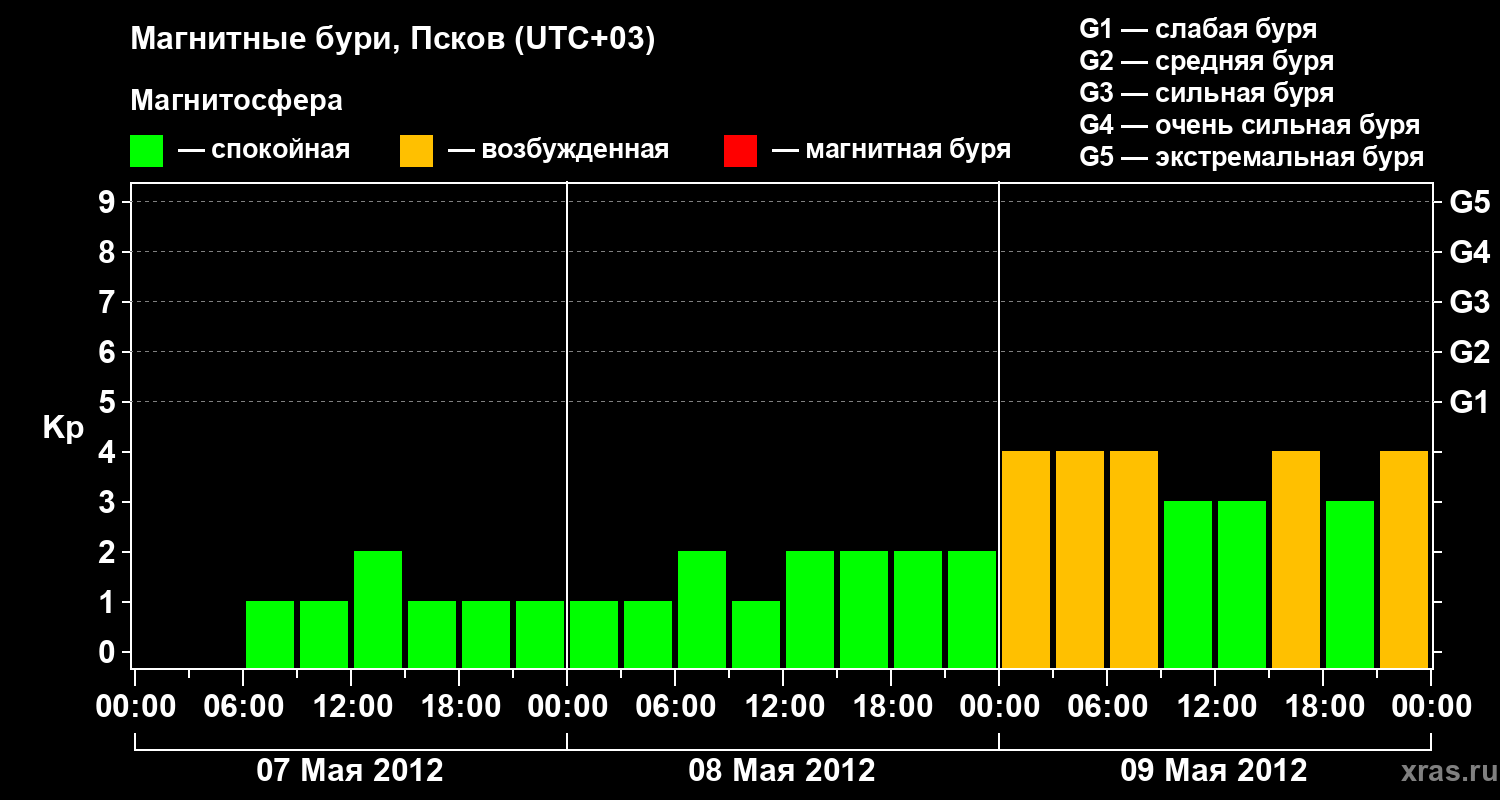Click the 09 Мая orange bar starting at 15:00
The height and width of the screenshot is (800, 1500).
pyautogui.click(x=1296, y=559)
